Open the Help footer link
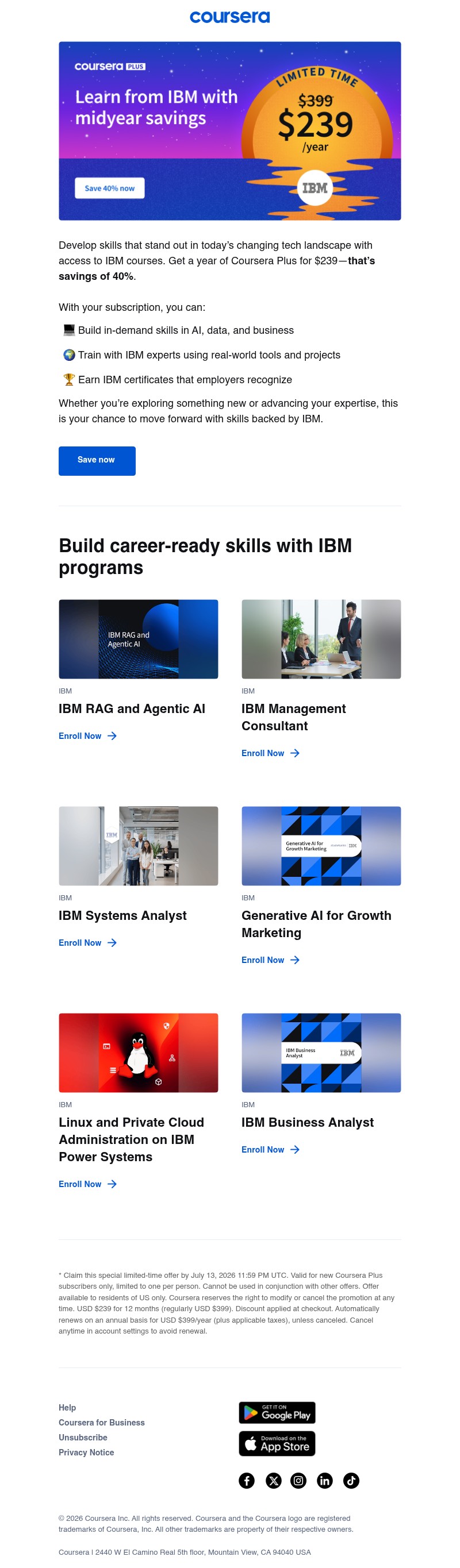 pos(67,1408)
